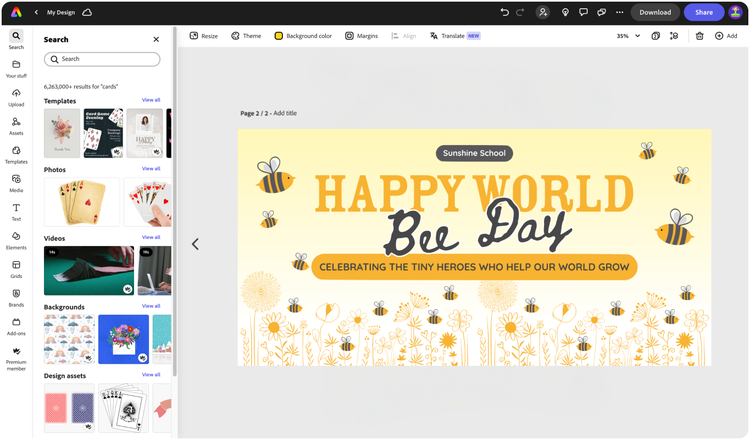Click the Undo arrow icon

pos(505,13)
